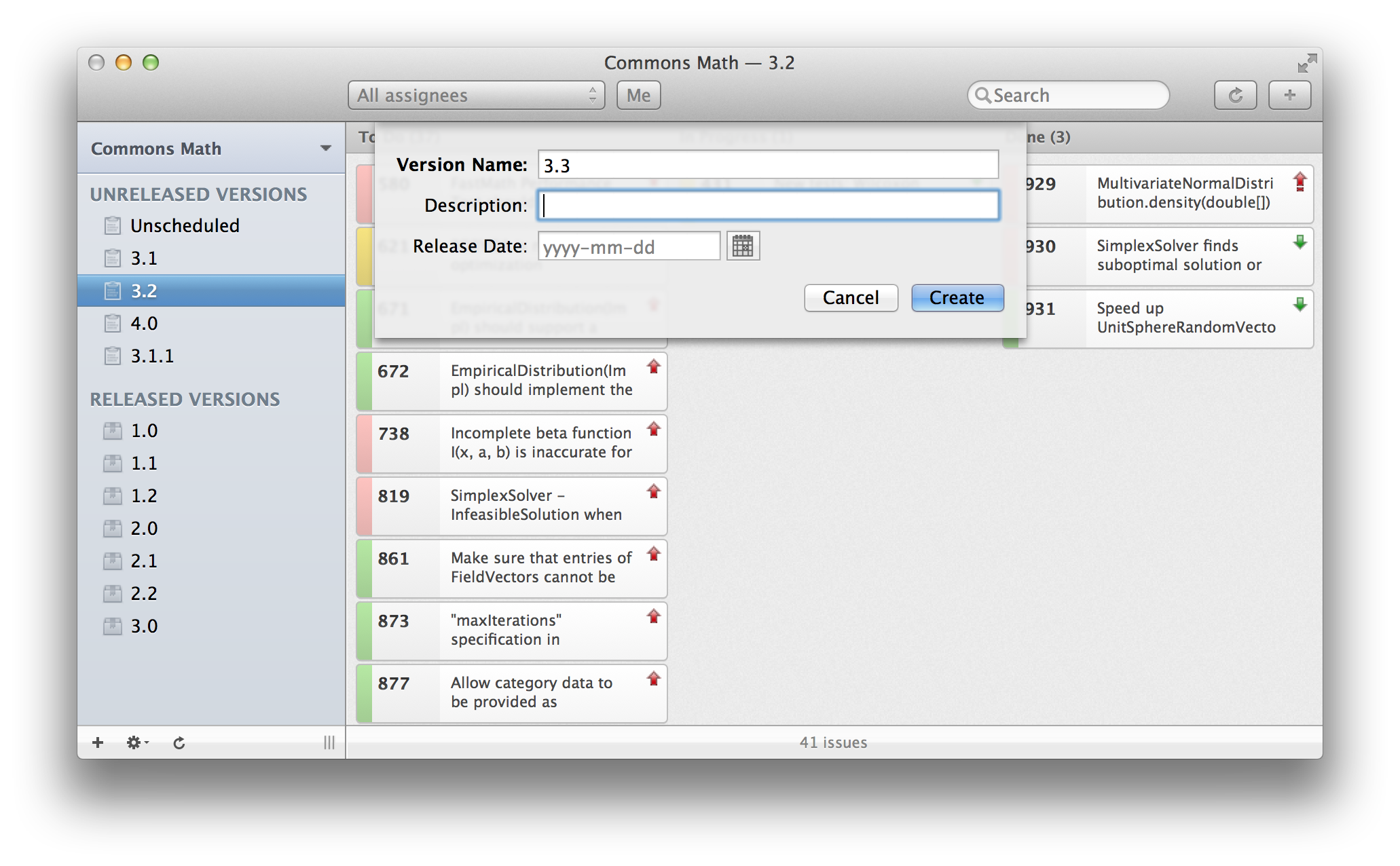
Task: Select released version 2.1
Action: pyautogui.click(x=144, y=561)
